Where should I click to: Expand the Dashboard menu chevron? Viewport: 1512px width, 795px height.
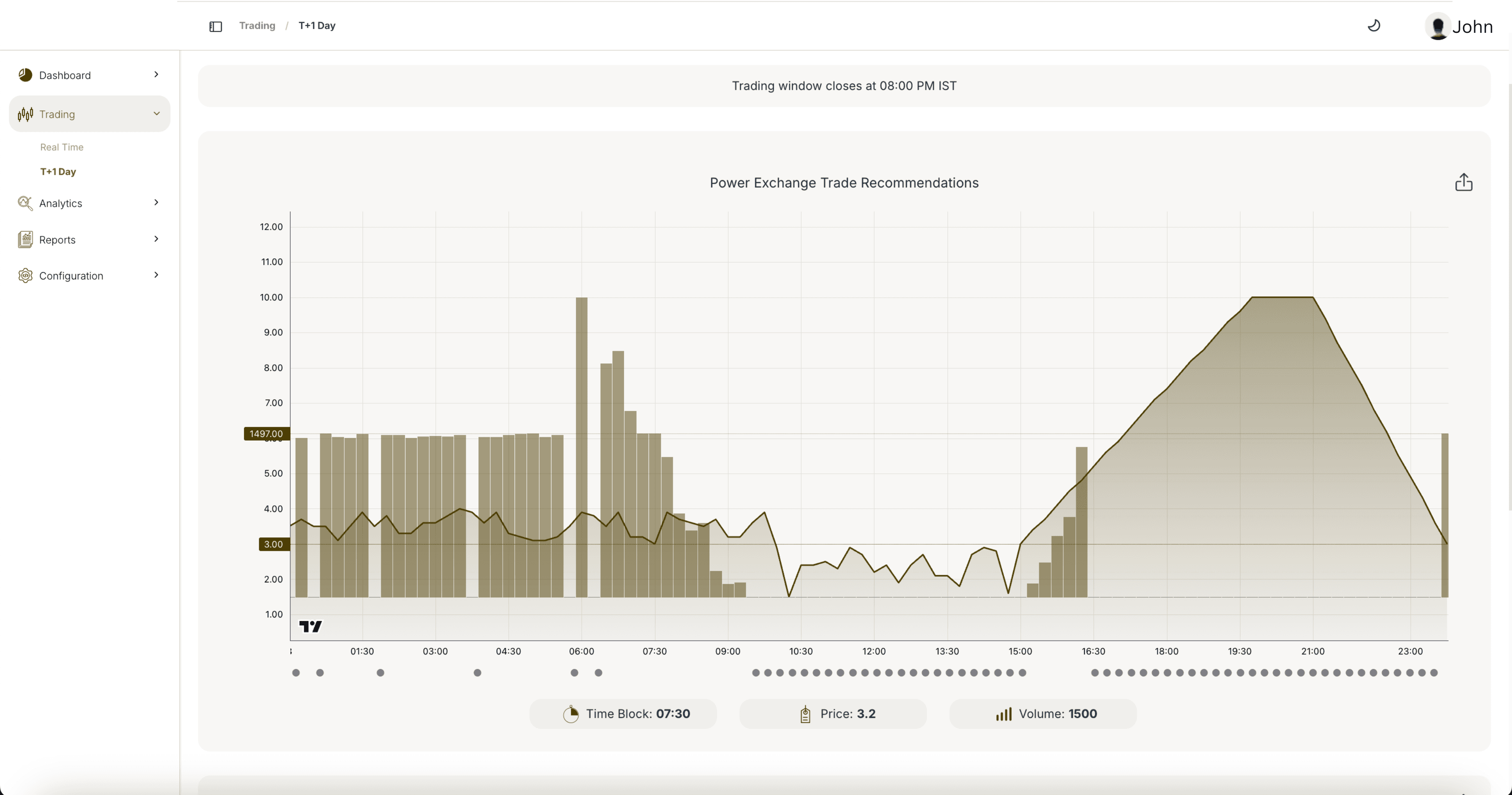(156, 75)
